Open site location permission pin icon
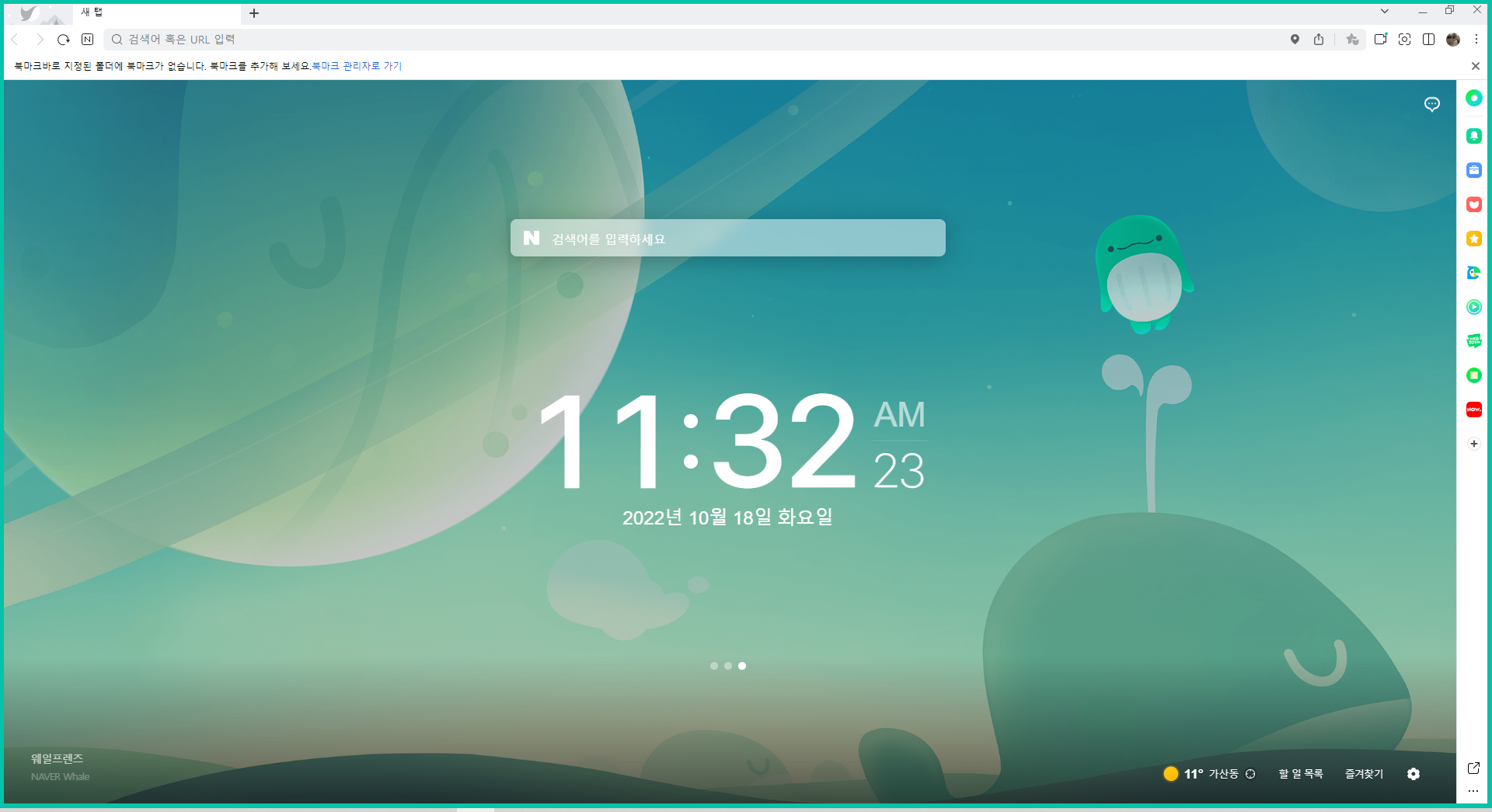Screen dimensions: 1492x812 coord(1295,40)
